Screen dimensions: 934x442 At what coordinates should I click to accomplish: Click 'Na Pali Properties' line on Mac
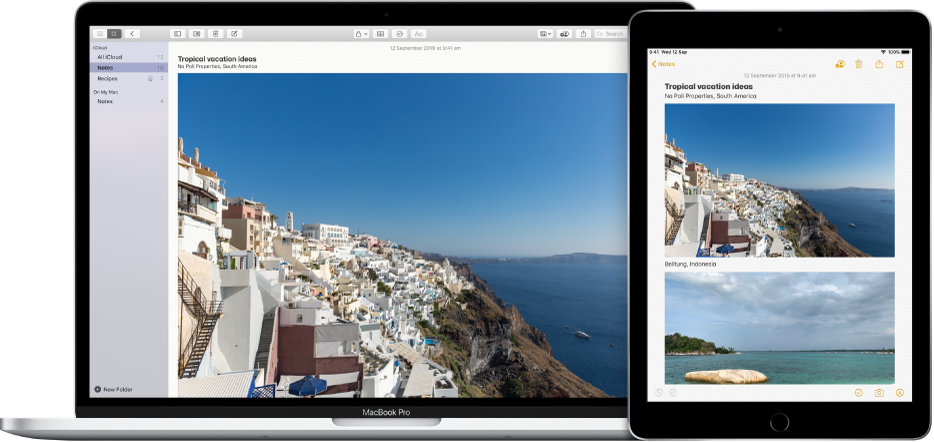[217, 67]
